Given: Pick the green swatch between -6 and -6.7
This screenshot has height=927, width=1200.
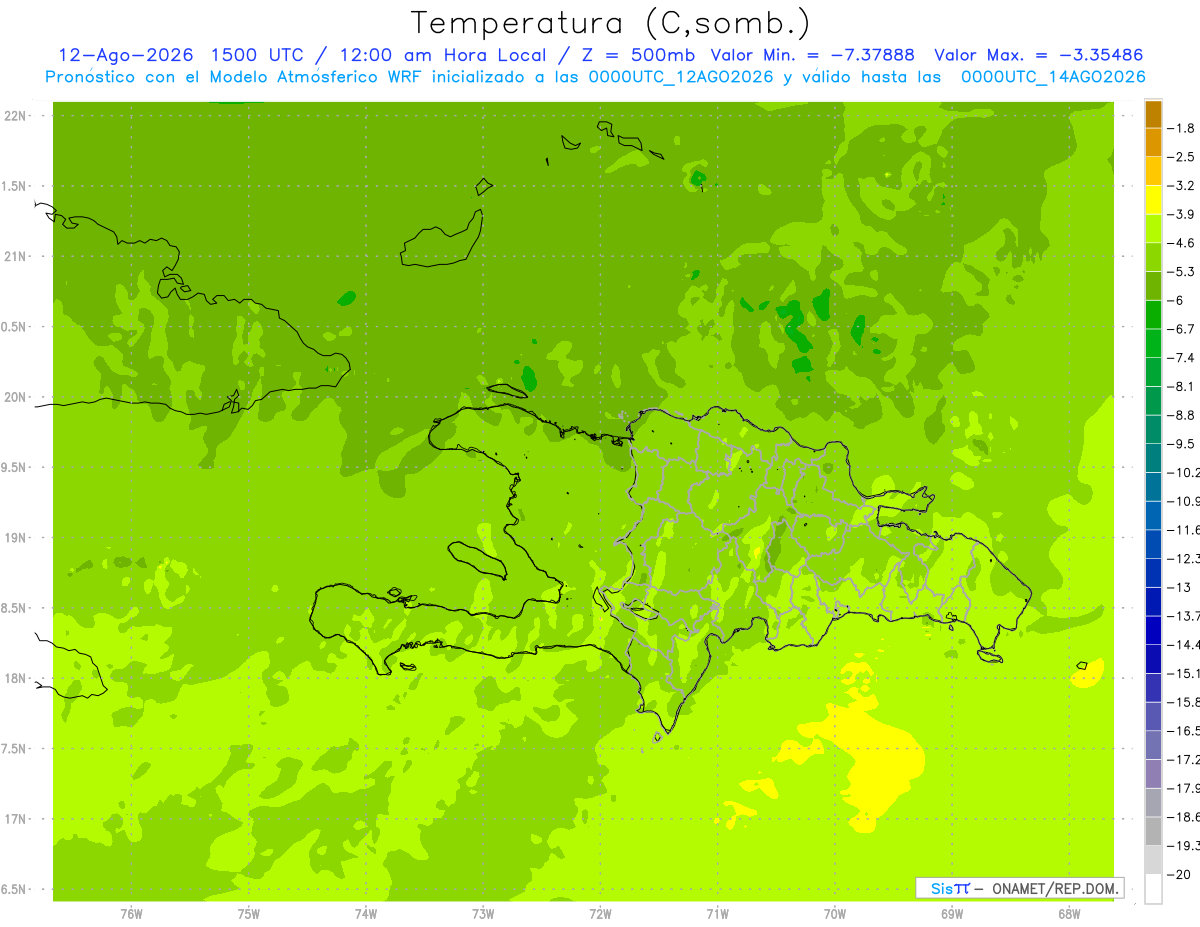Looking at the screenshot, I should click(1153, 315).
